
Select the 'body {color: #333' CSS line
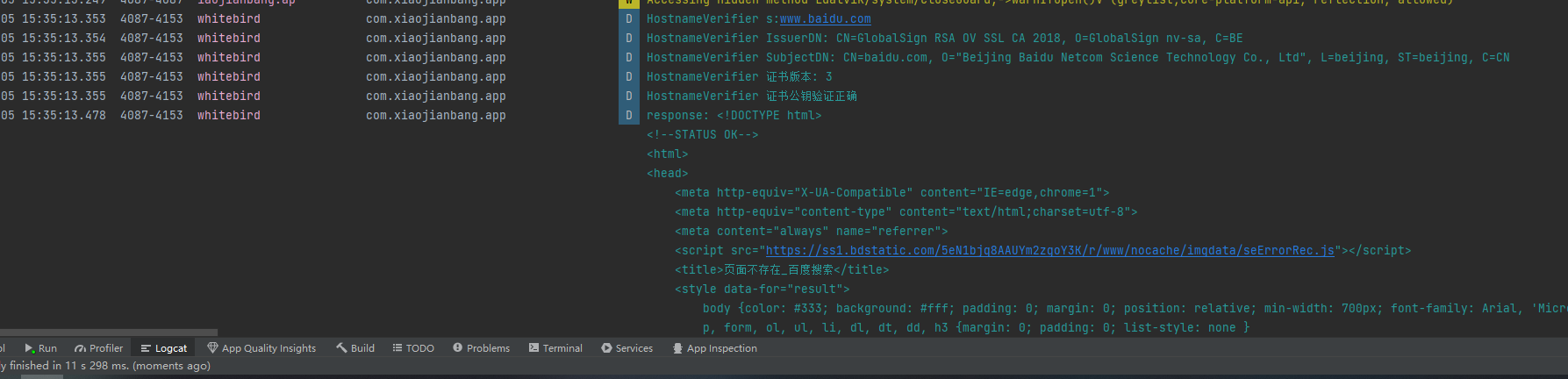(1135, 308)
